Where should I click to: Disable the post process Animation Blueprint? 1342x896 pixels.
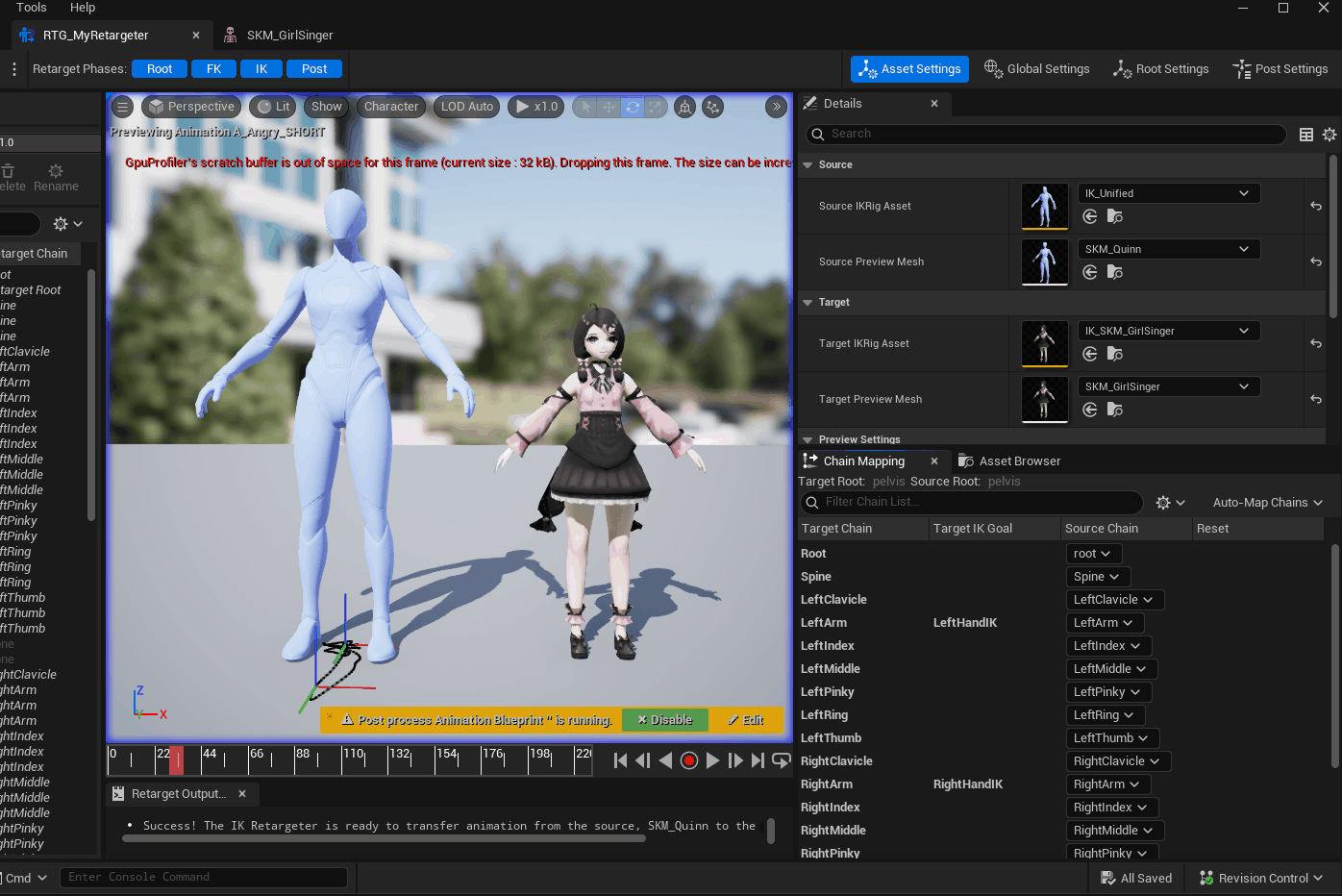665,720
